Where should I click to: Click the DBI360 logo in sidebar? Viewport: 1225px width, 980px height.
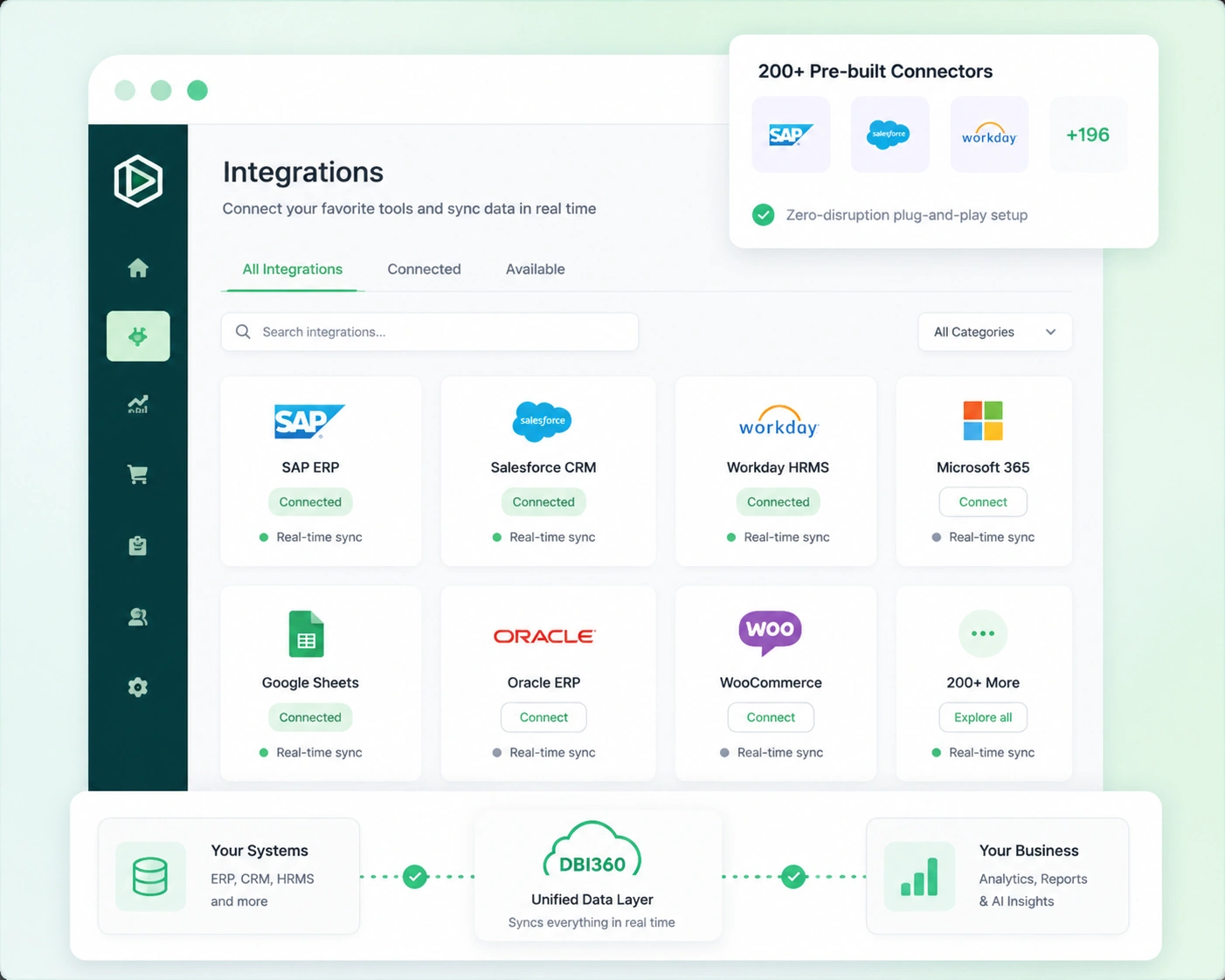click(x=138, y=181)
